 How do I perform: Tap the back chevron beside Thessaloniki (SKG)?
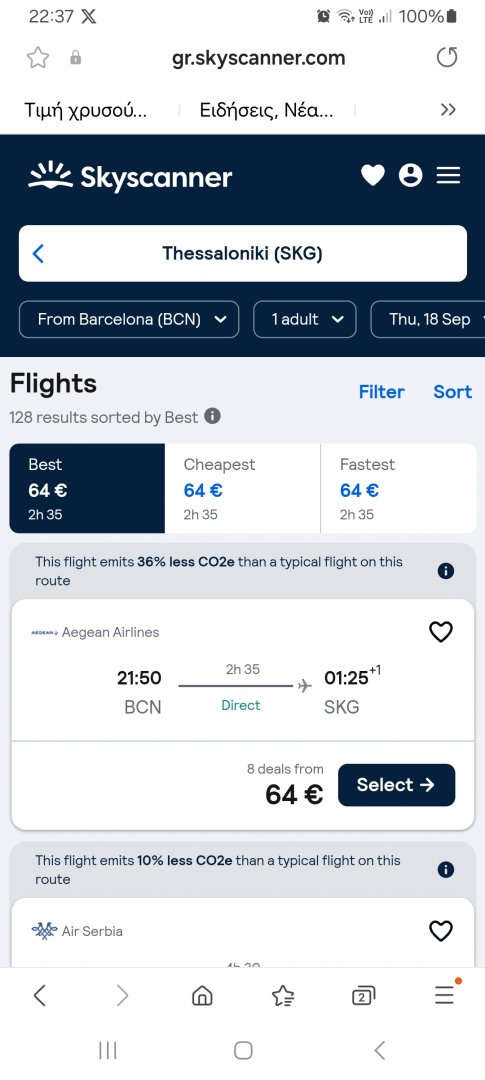pos(39,253)
